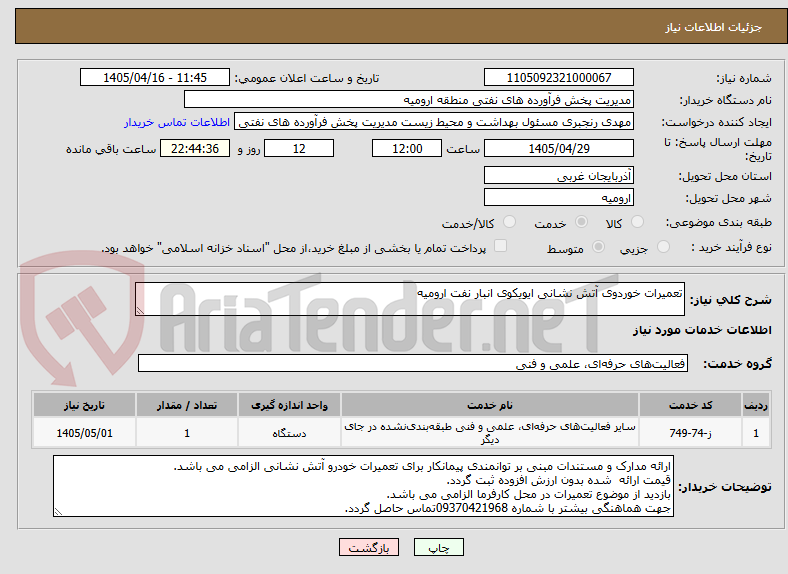Click the service name cell سایر فعالیت‌های حرفه‌ای
This screenshot has height=574, width=788.
point(489,432)
